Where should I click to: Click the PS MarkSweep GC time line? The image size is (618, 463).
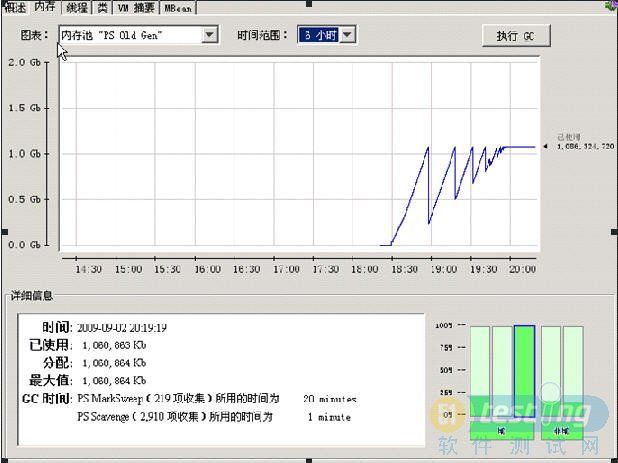(x=217, y=399)
